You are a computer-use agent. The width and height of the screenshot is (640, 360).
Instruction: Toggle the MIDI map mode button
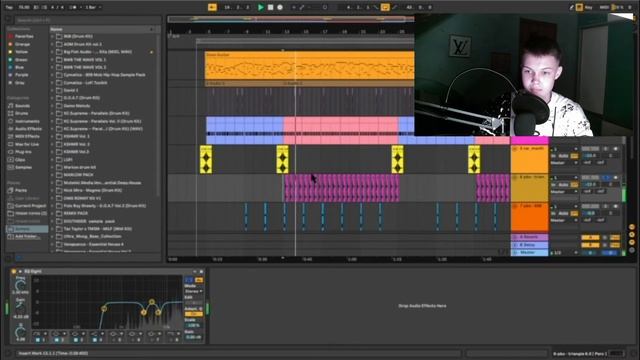(604, 7)
